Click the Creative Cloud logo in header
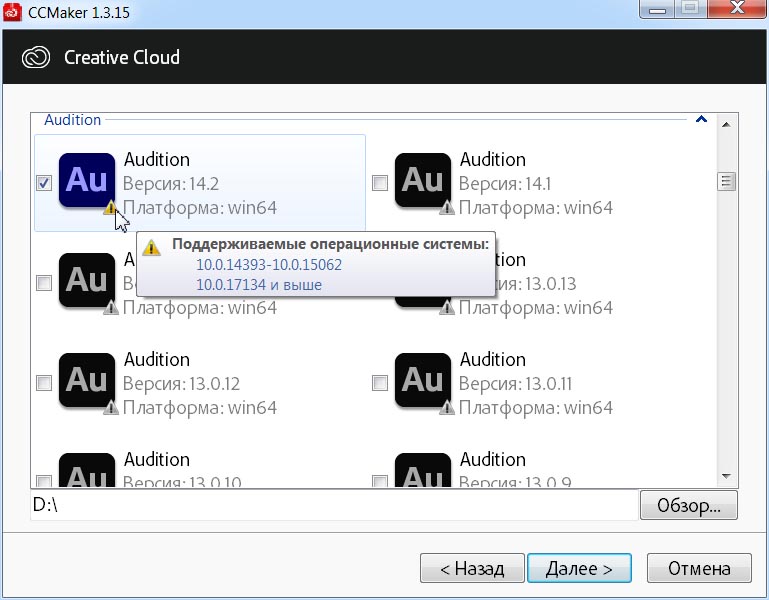Screen dimensions: 769x600 click(x=36, y=57)
